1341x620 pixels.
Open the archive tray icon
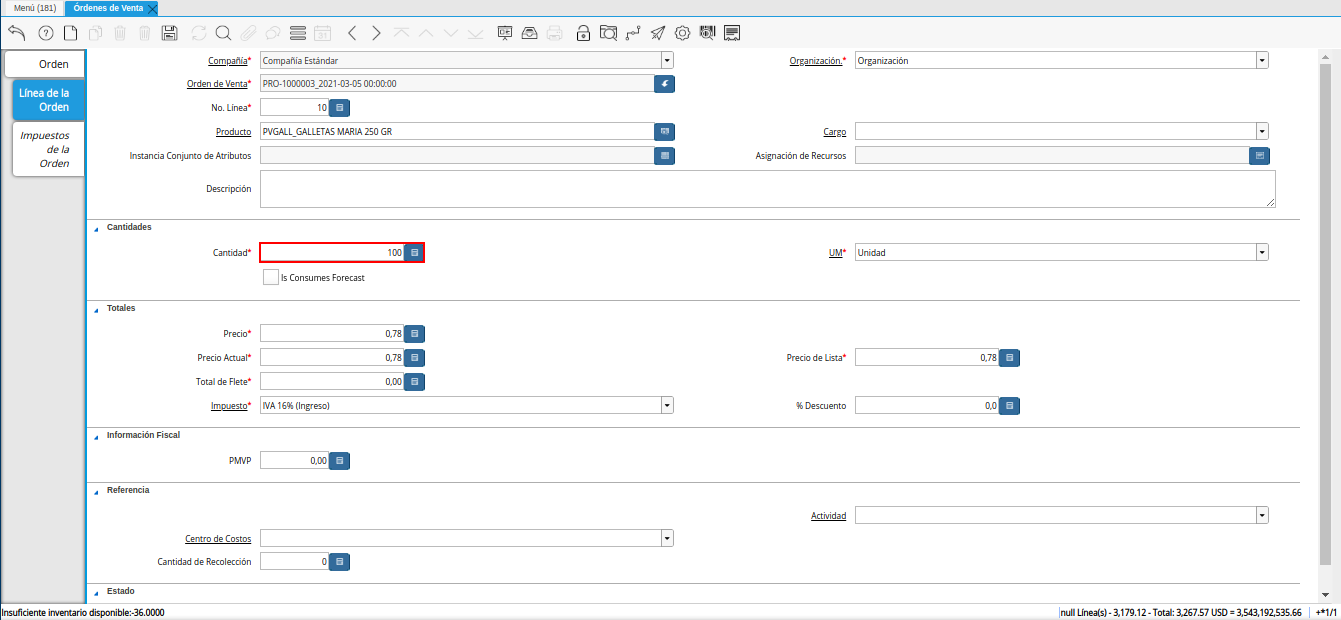[529, 33]
